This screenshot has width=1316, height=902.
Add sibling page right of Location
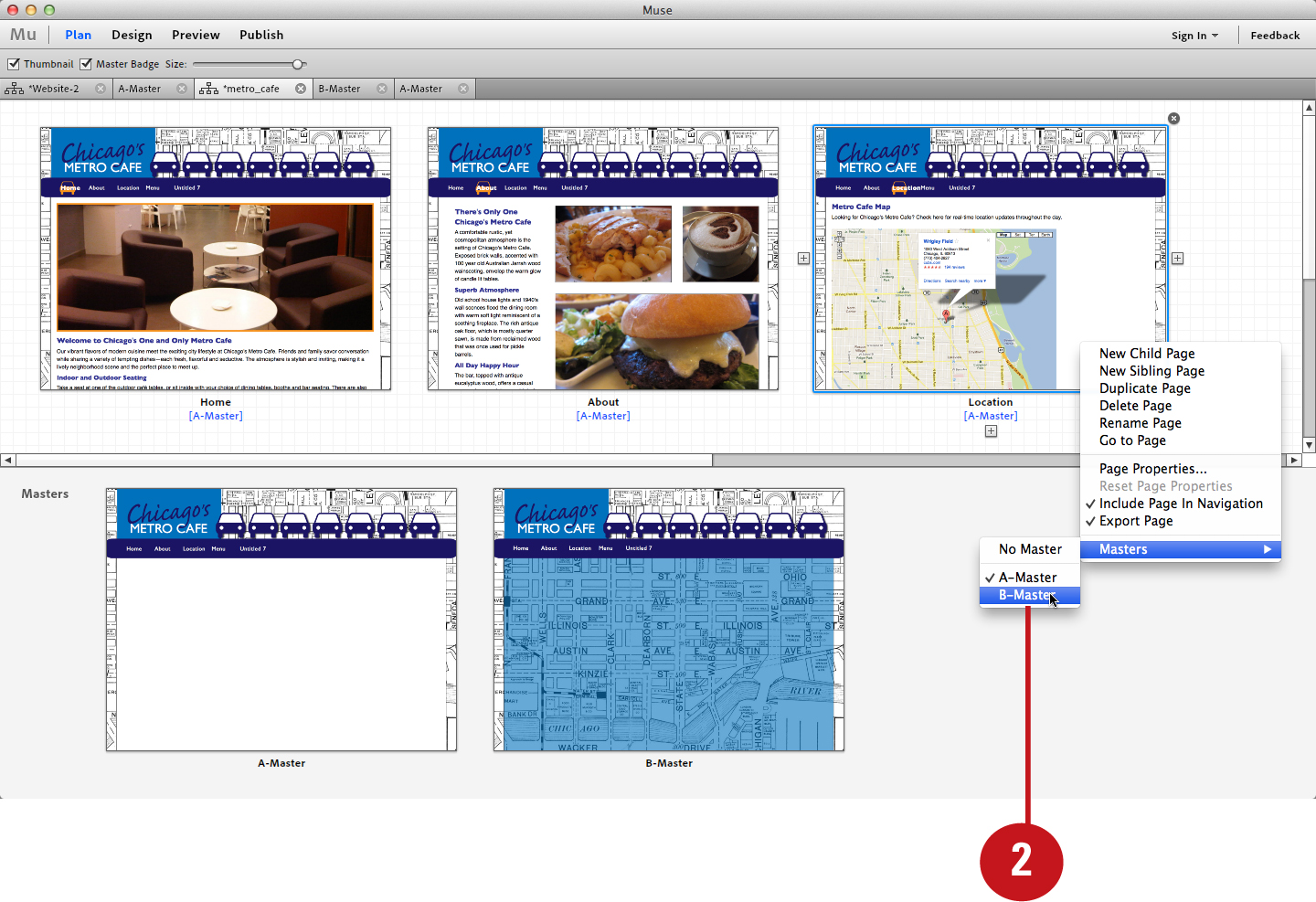pos(1177,259)
